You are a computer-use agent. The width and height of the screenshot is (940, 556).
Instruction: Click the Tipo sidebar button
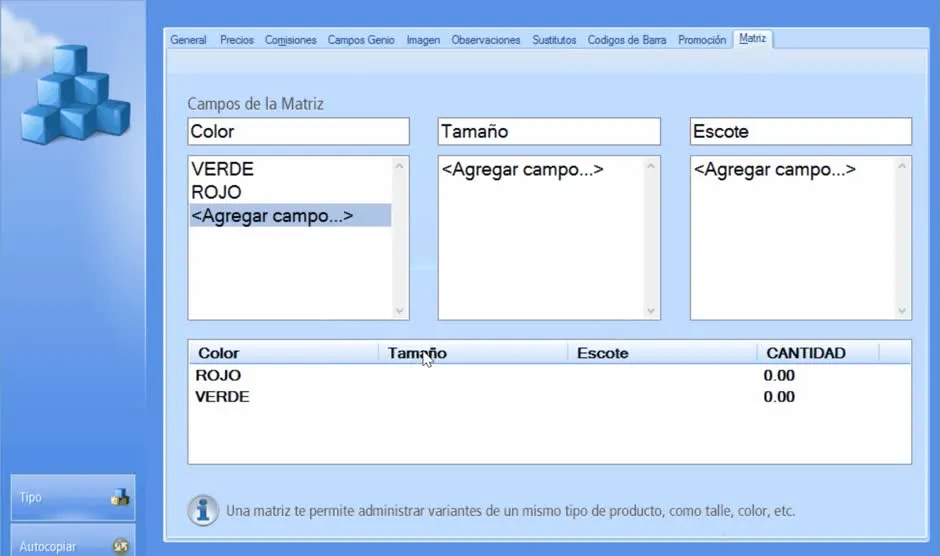tap(73, 497)
